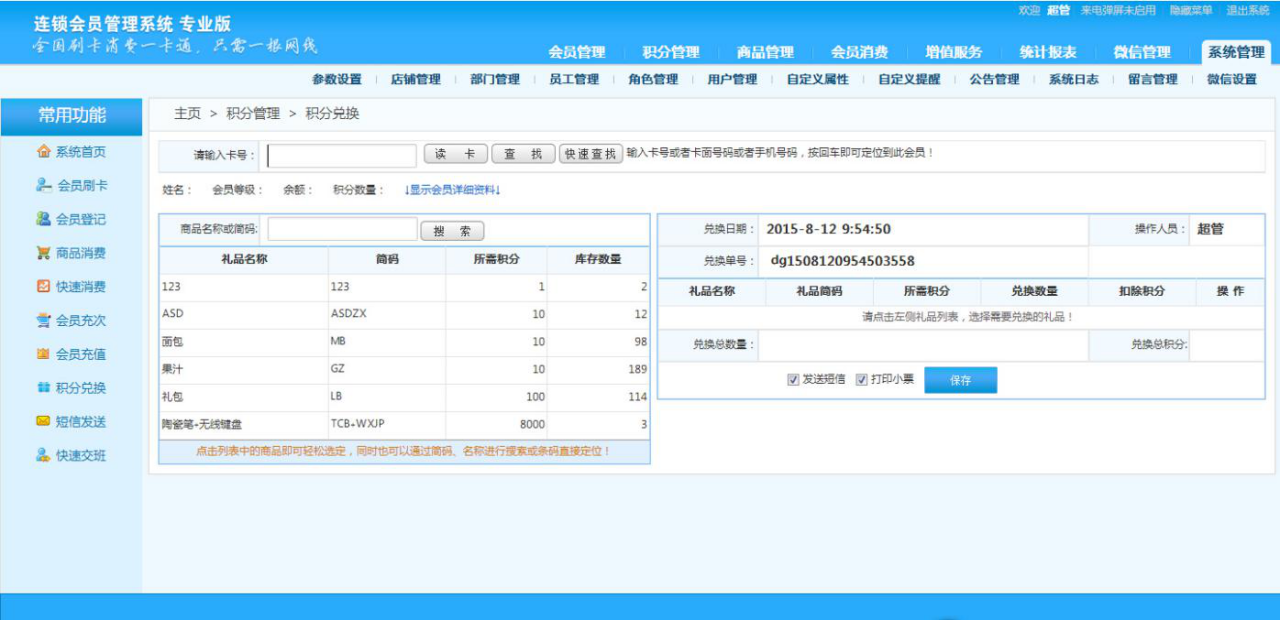Open the 商品管理 tab
Viewport: 1280px width, 620px height.
[x=765, y=52]
